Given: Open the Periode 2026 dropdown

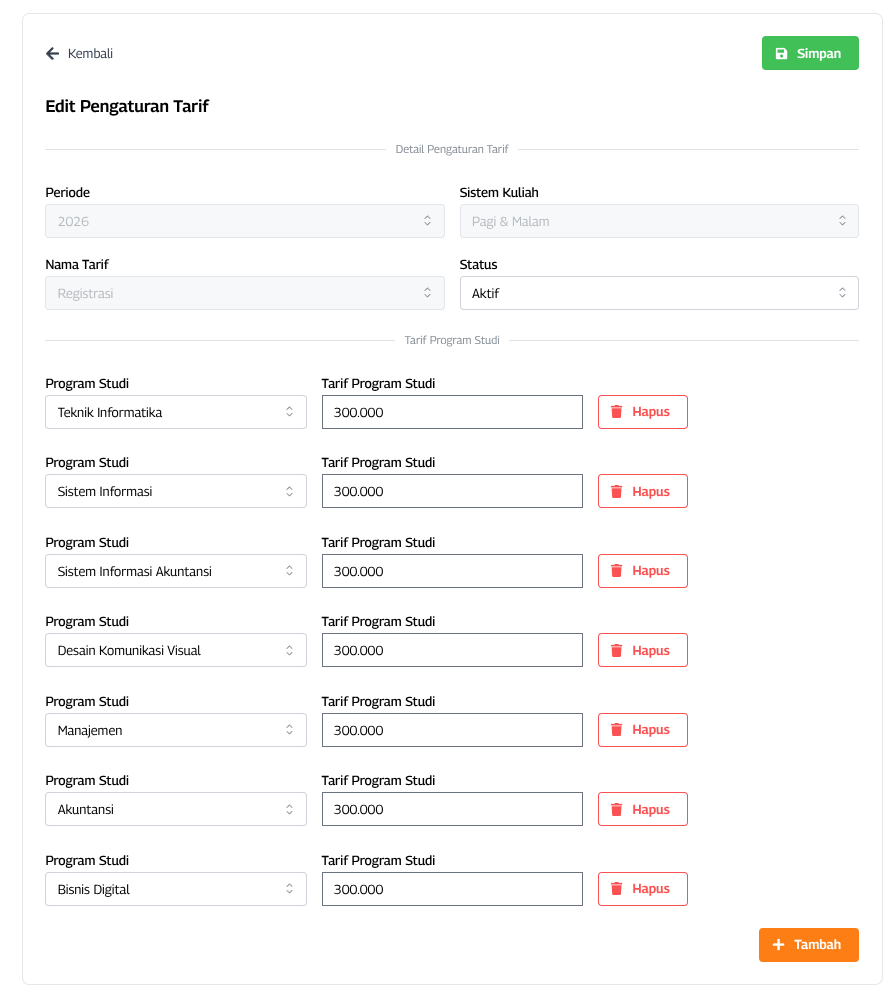Looking at the screenshot, I should coord(244,221).
